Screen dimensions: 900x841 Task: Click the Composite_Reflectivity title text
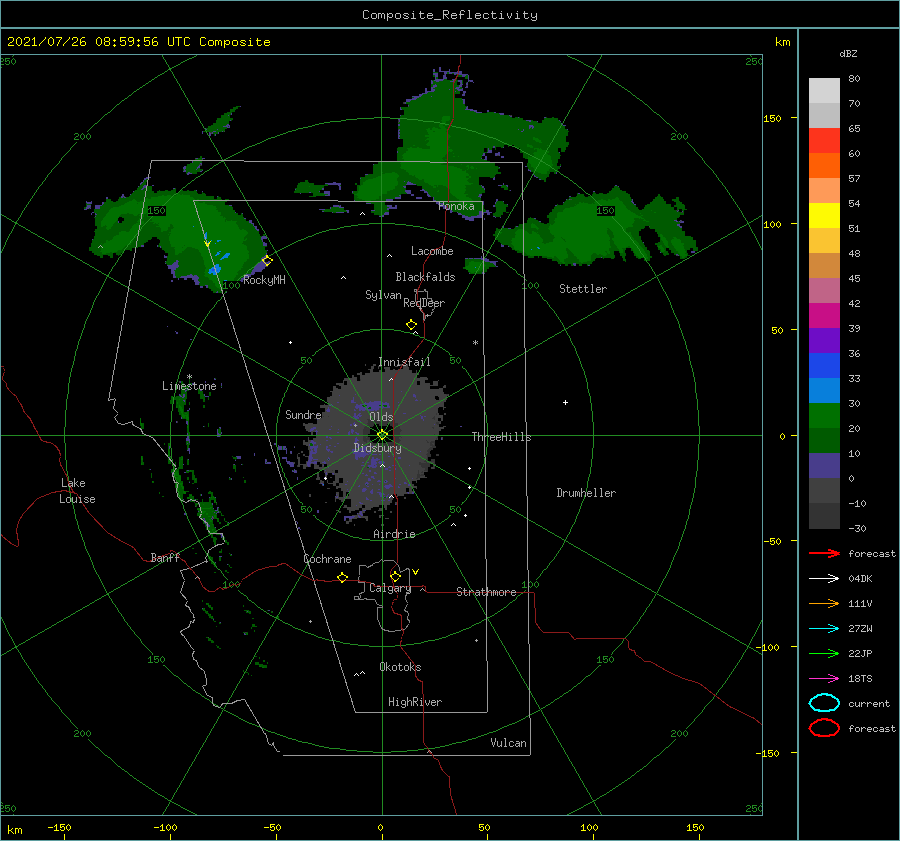[450, 15]
